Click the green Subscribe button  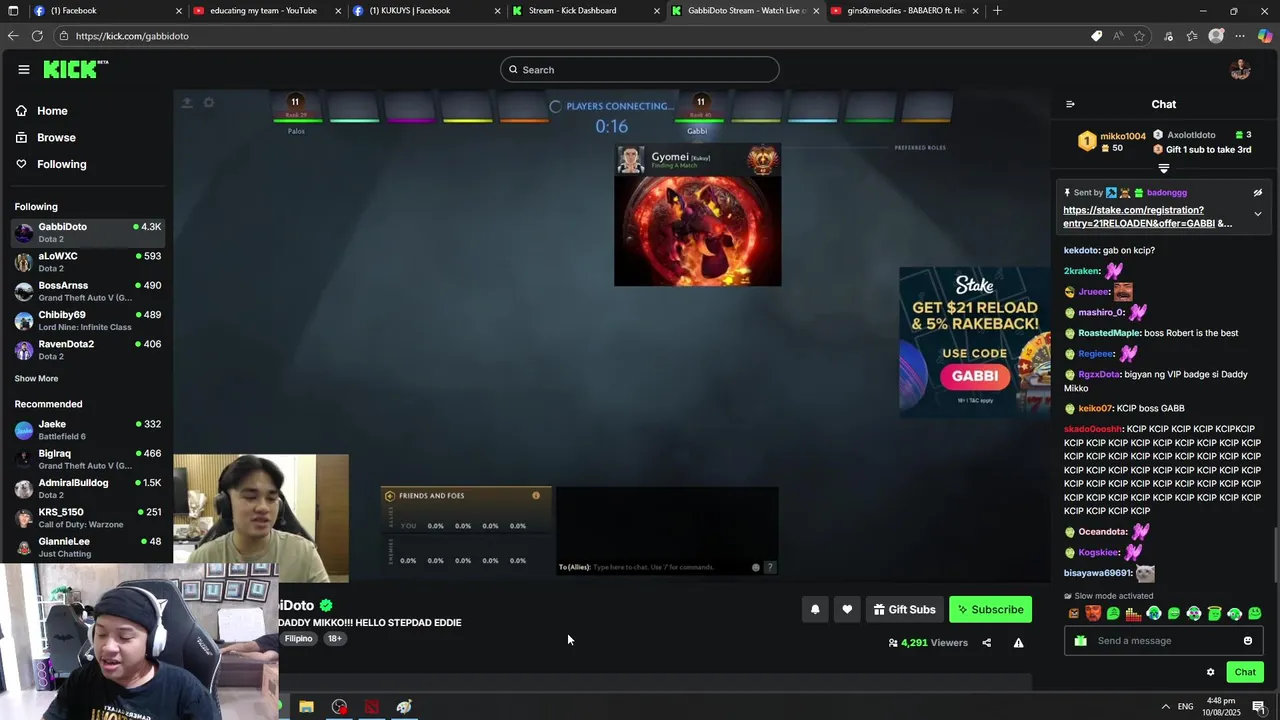click(x=990, y=610)
